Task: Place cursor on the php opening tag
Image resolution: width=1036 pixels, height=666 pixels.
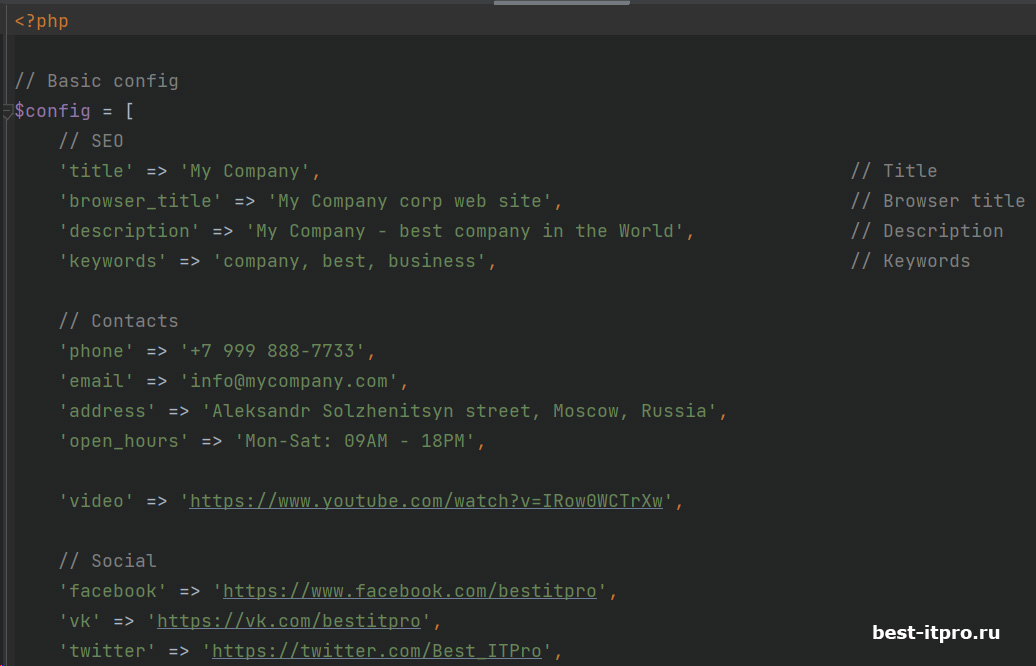Action: click(40, 19)
